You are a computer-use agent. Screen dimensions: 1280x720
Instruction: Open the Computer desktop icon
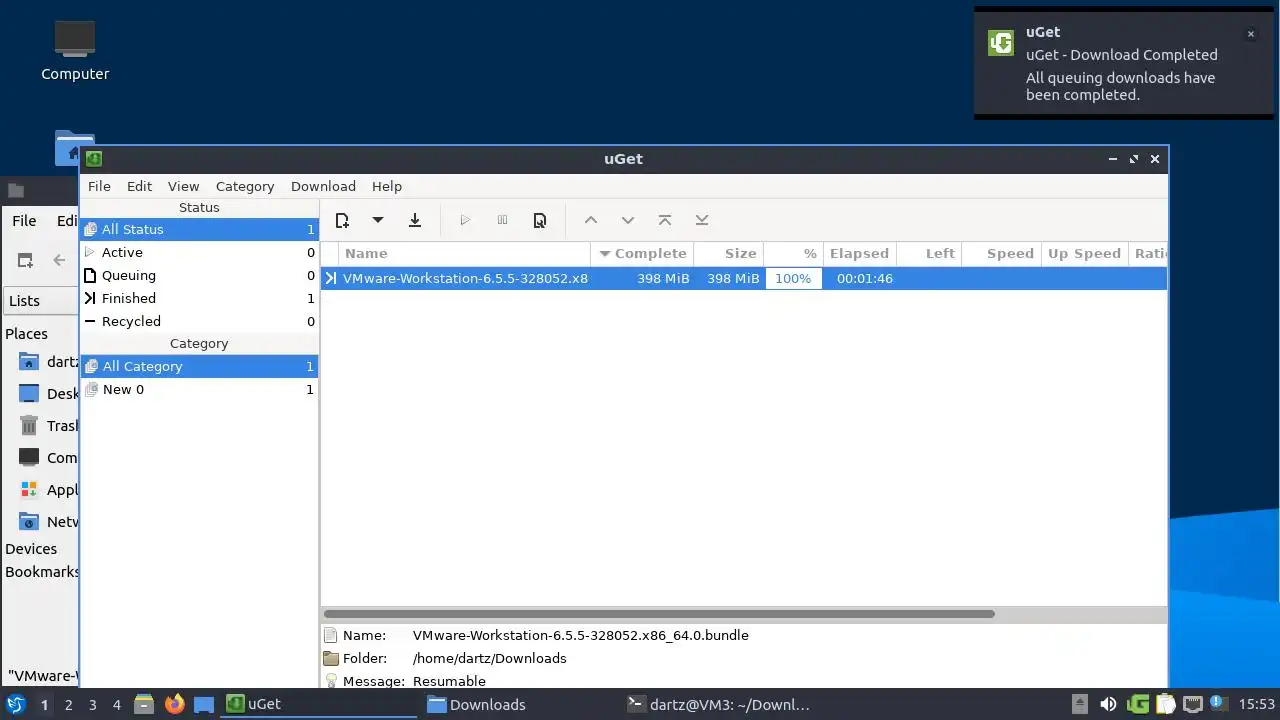[x=75, y=52]
